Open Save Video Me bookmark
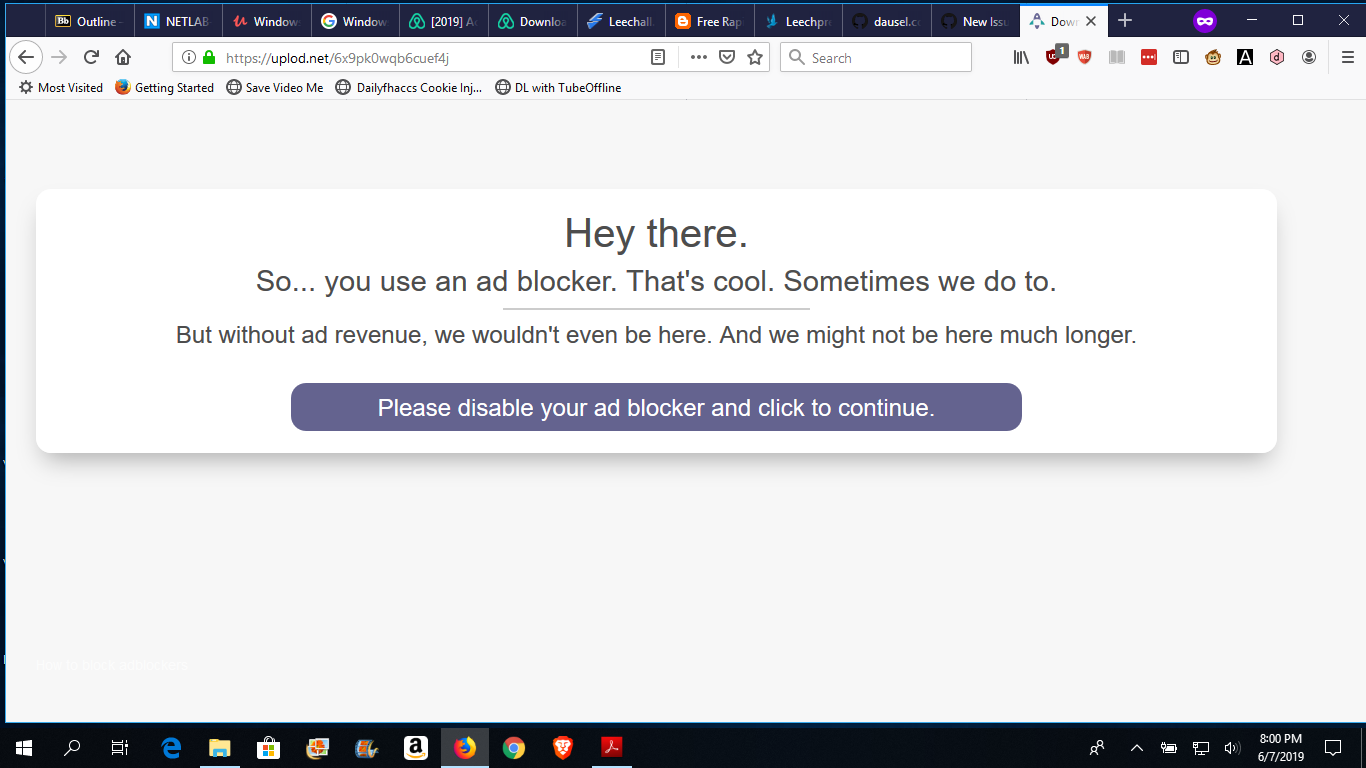Viewport: 1366px width, 768px height. pyautogui.click(x=275, y=87)
